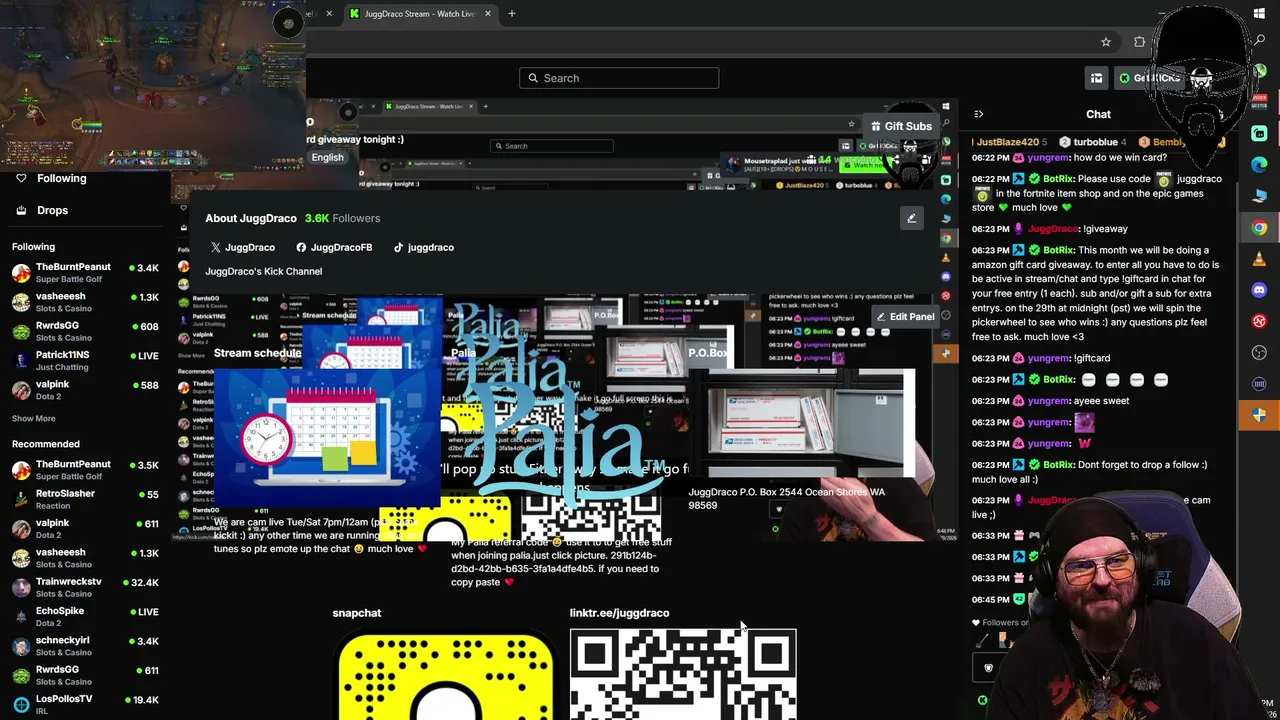
Task: Click the Edit Panel button
Action: pyautogui.click(x=904, y=317)
